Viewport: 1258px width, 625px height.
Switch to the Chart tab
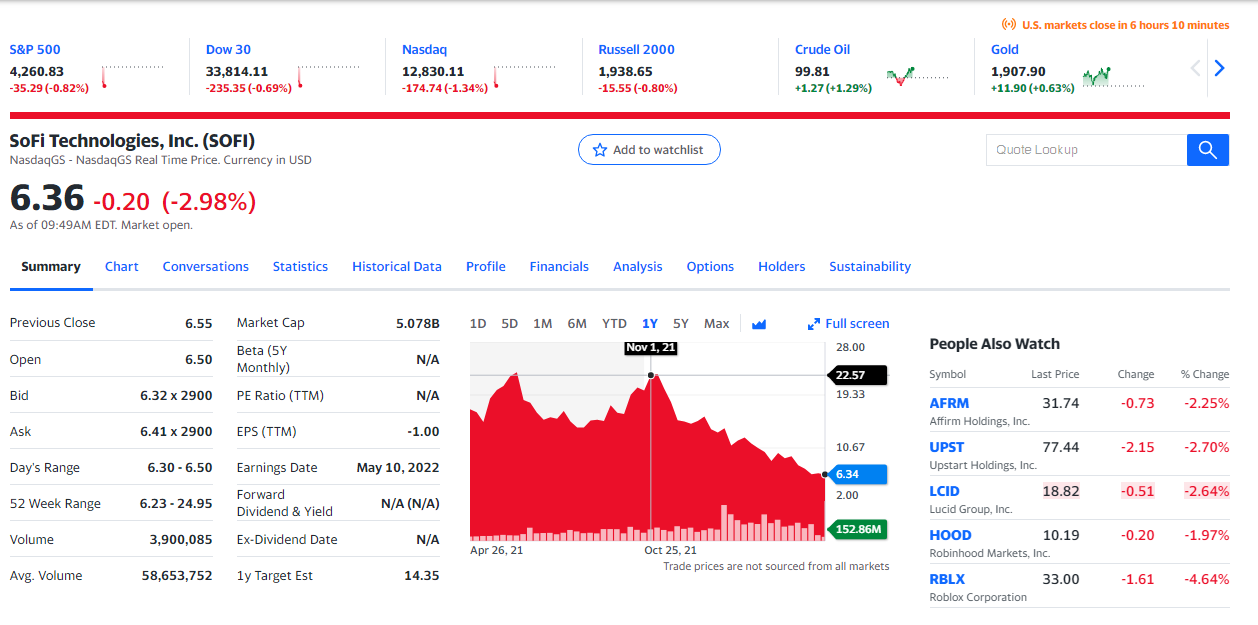pyautogui.click(x=122, y=267)
